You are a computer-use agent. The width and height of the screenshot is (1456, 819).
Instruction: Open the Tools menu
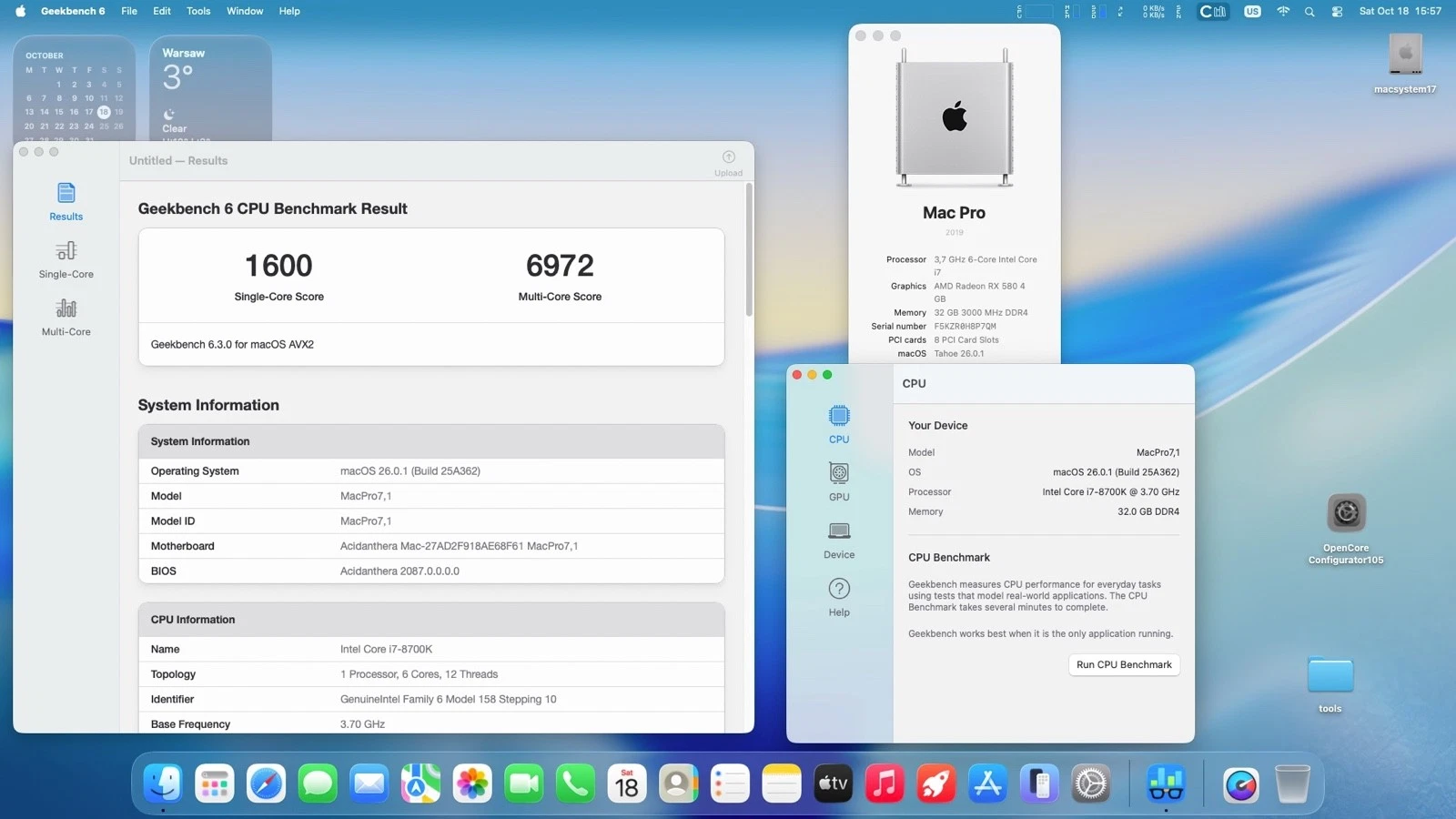(x=198, y=11)
